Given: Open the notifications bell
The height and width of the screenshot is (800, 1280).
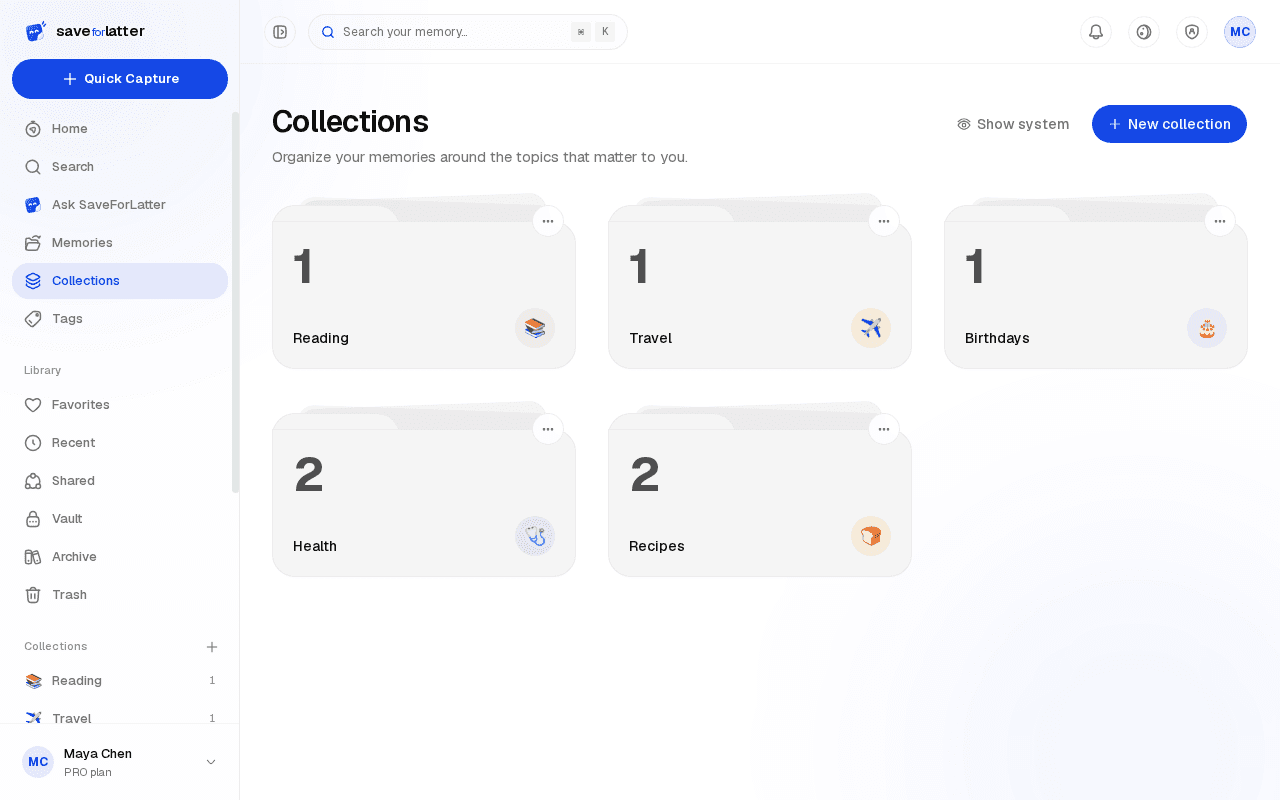Looking at the screenshot, I should (1096, 32).
